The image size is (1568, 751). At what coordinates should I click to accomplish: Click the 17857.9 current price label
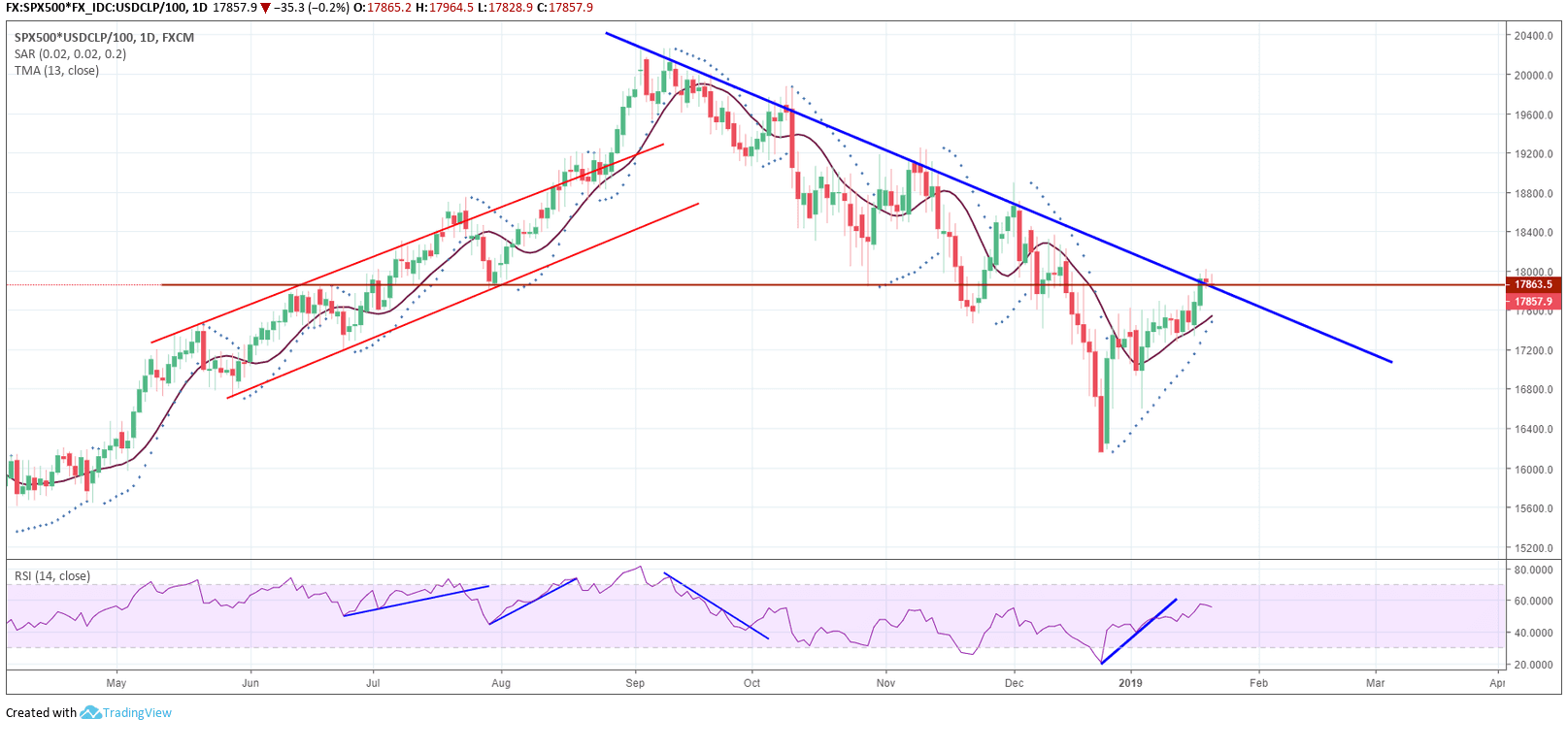tap(1533, 302)
